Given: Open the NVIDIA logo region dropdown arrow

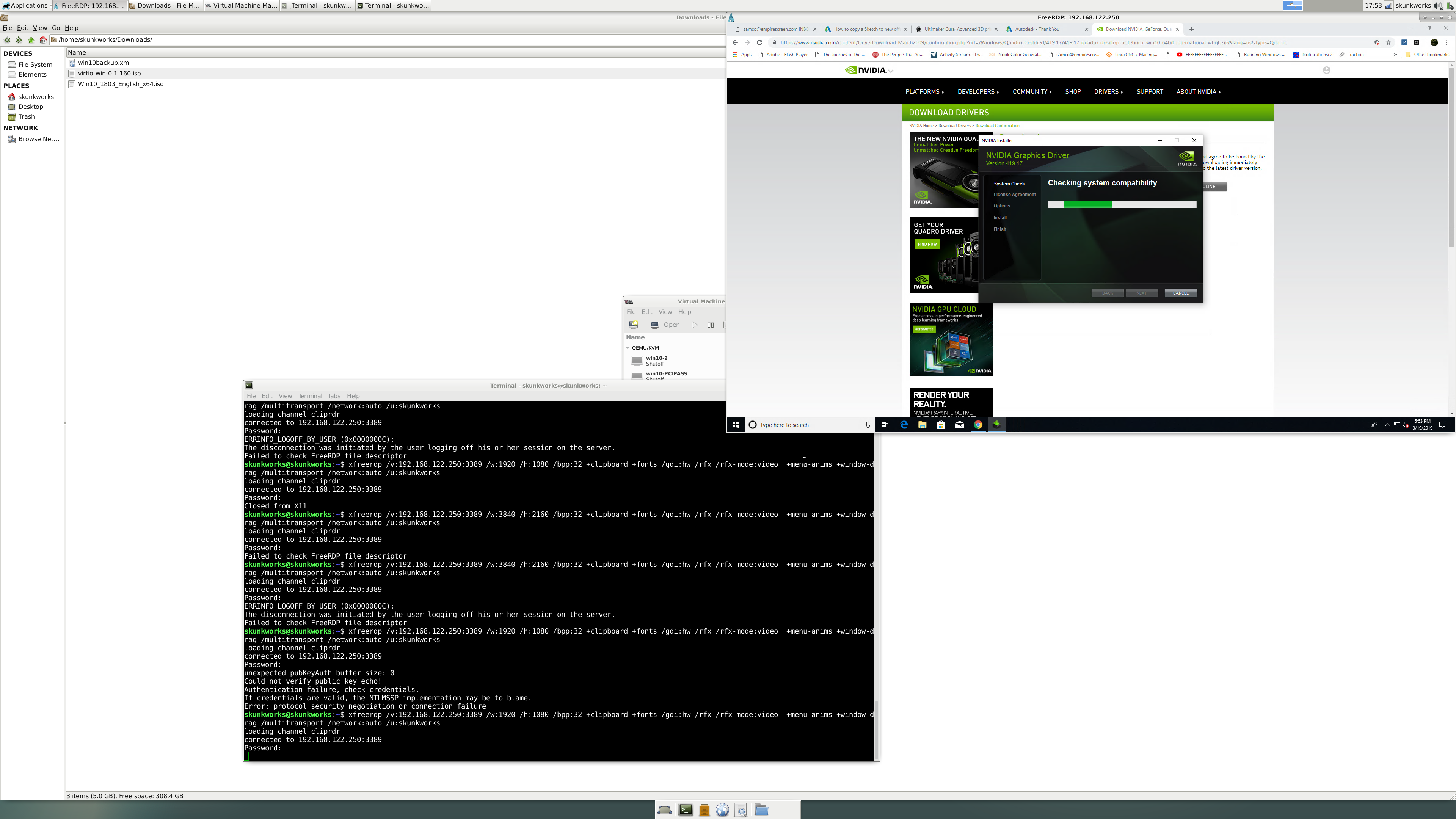Looking at the screenshot, I should pyautogui.click(x=891, y=71).
